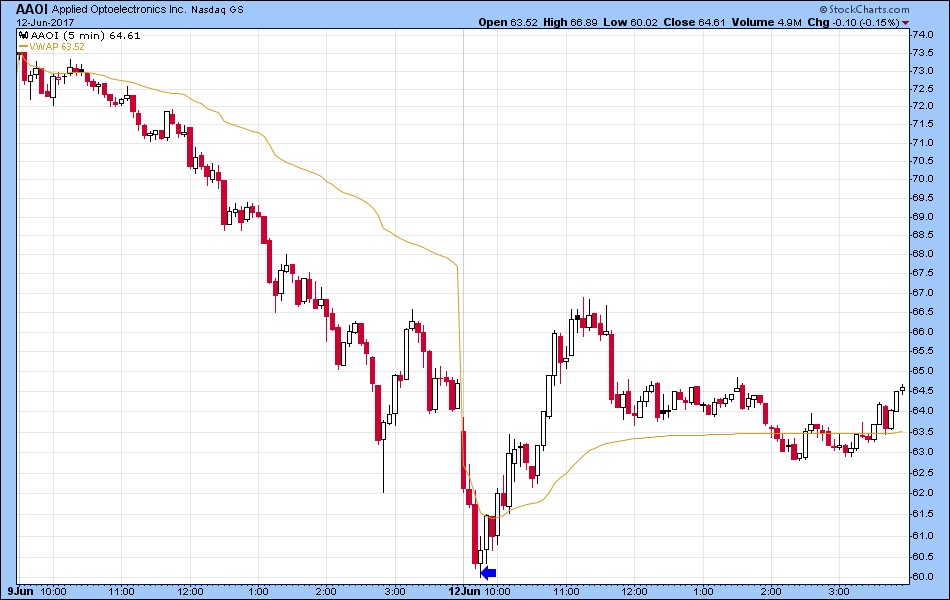950x600 pixels.
Task: Click the Low 60.02 value
Action: point(630,22)
